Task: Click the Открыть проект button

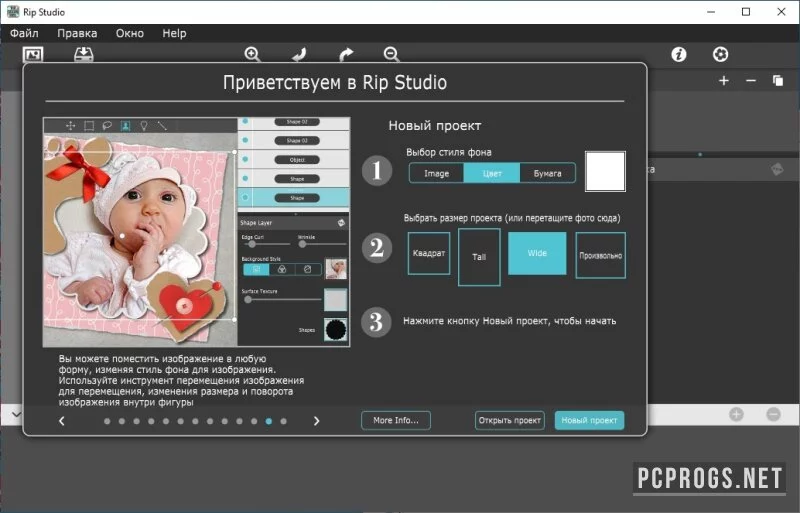Action: click(x=509, y=420)
